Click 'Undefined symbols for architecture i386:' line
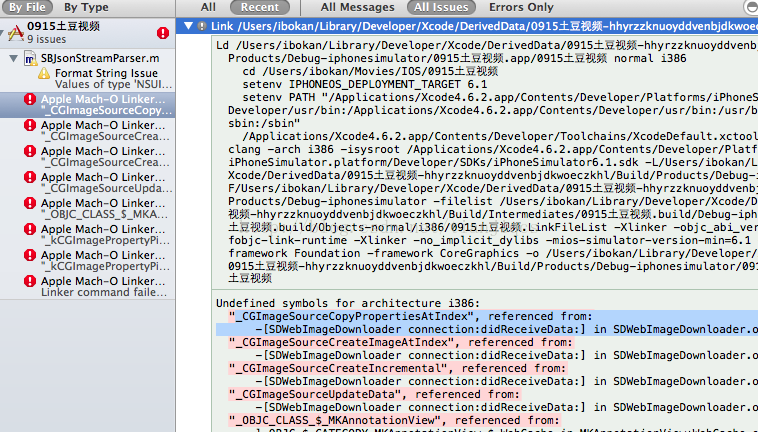 [348, 303]
